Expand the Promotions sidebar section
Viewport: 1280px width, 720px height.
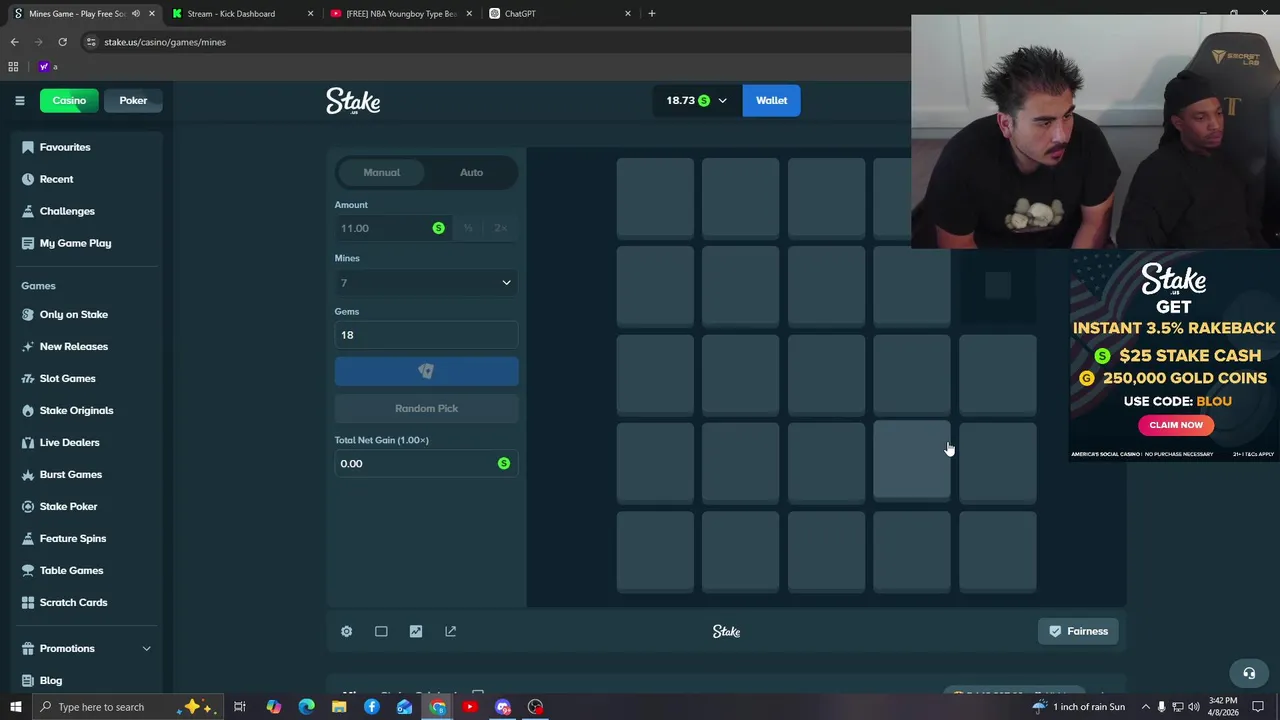point(88,648)
